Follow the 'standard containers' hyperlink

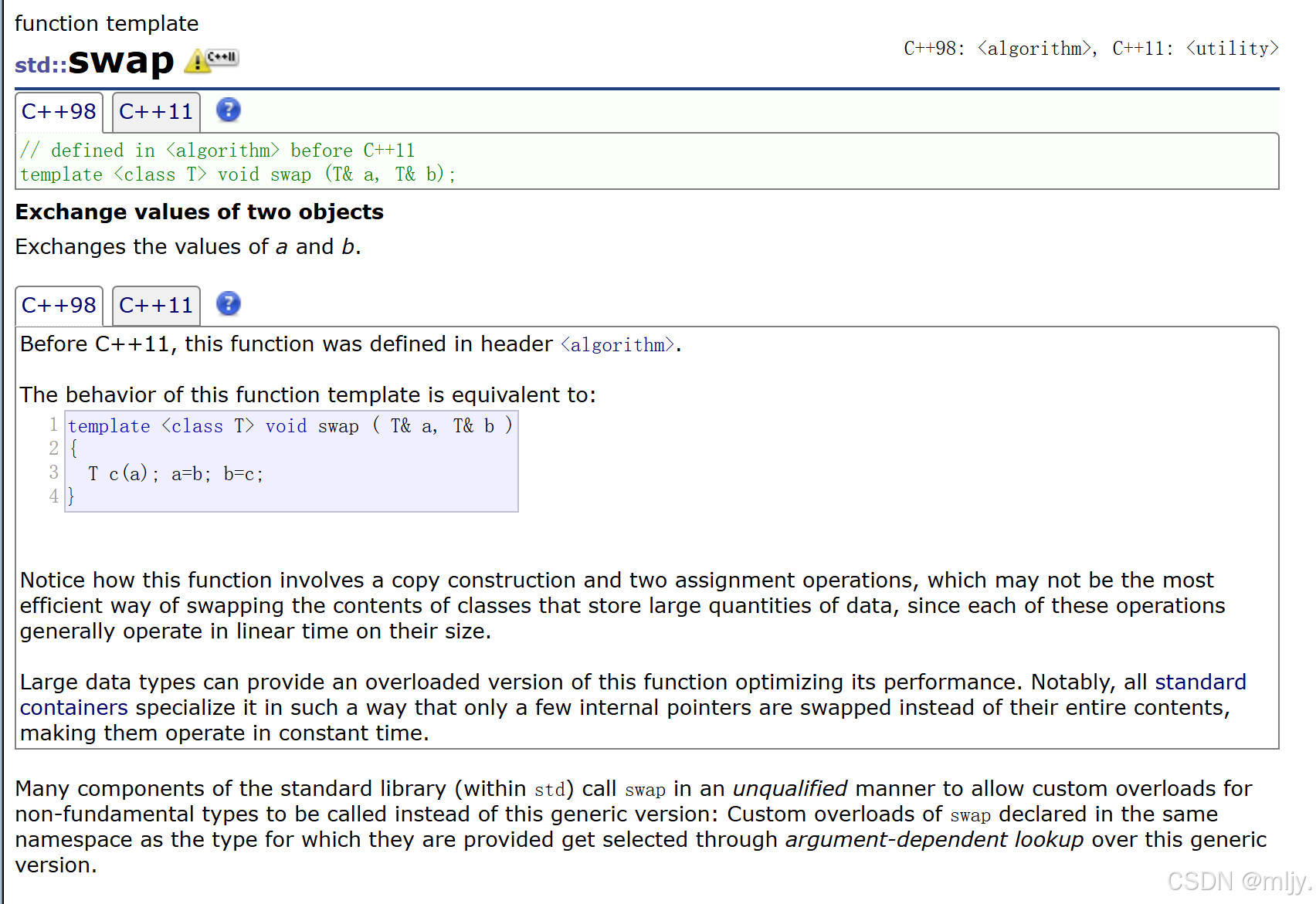[1200, 682]
